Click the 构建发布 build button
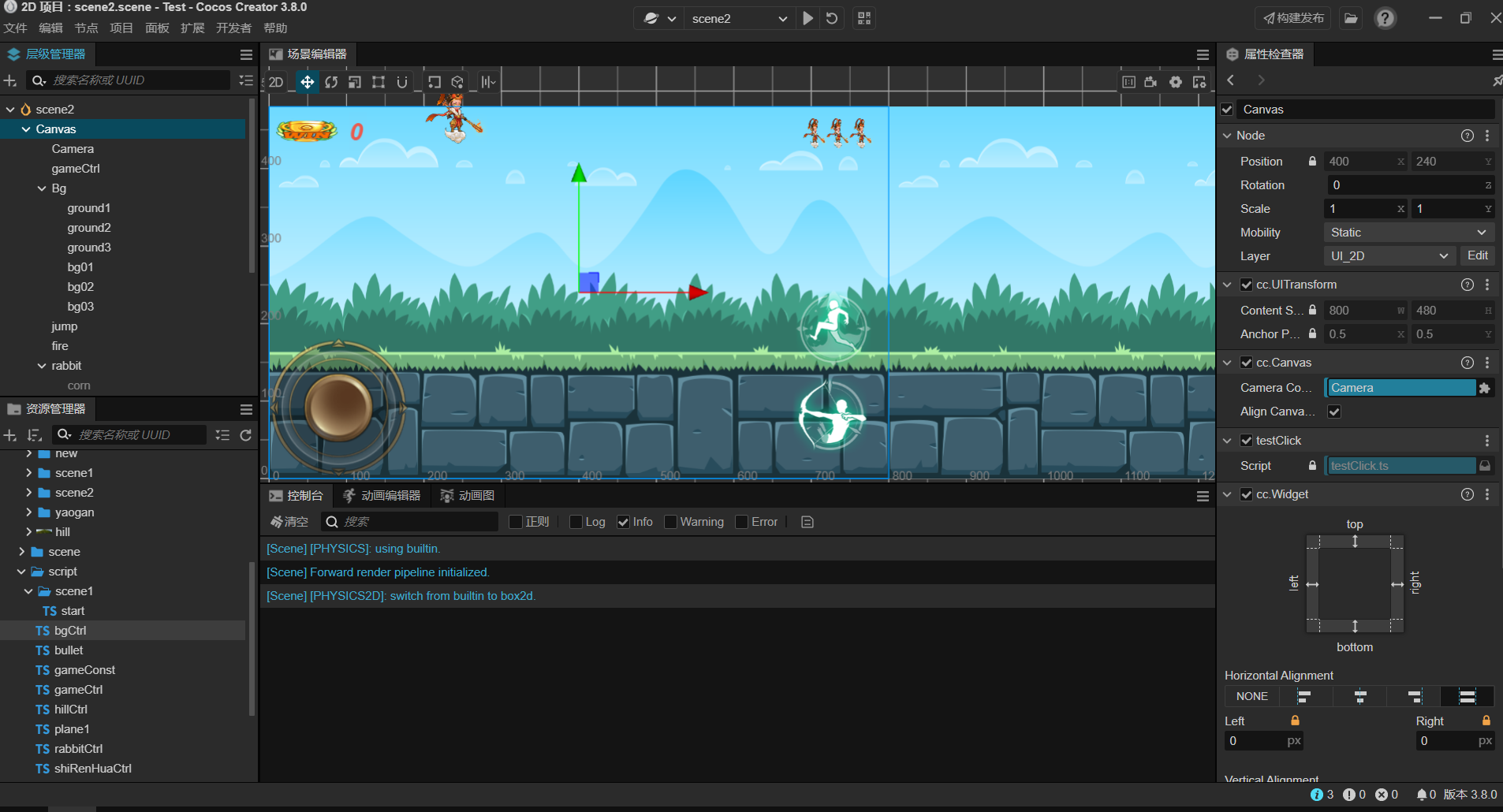The height and width of the screenshot is (812, 1503). [1293, 18]
